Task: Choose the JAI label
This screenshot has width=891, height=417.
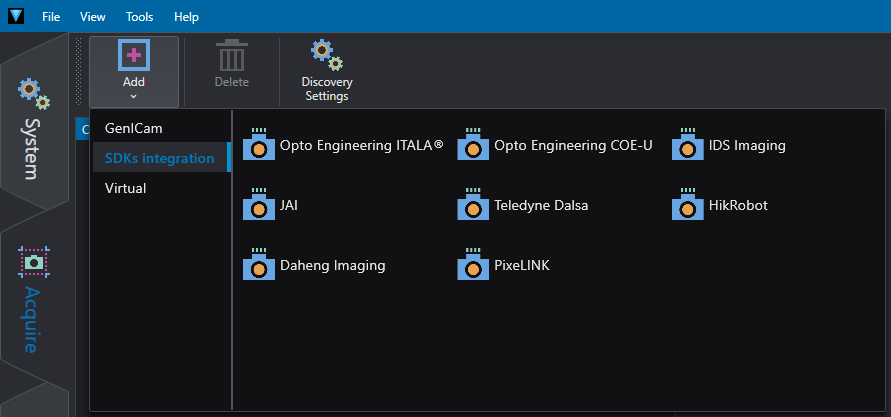Action: click(x=289, y=206)
